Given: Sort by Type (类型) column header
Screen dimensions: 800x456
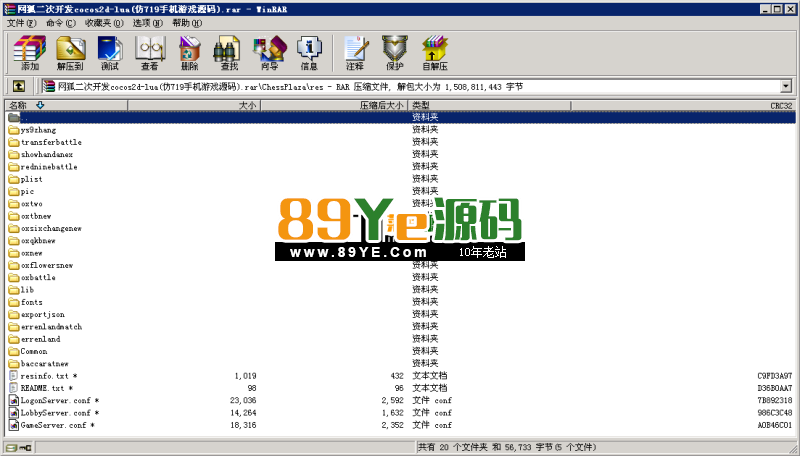Looking at the screenshot, I should click(489, 105).
